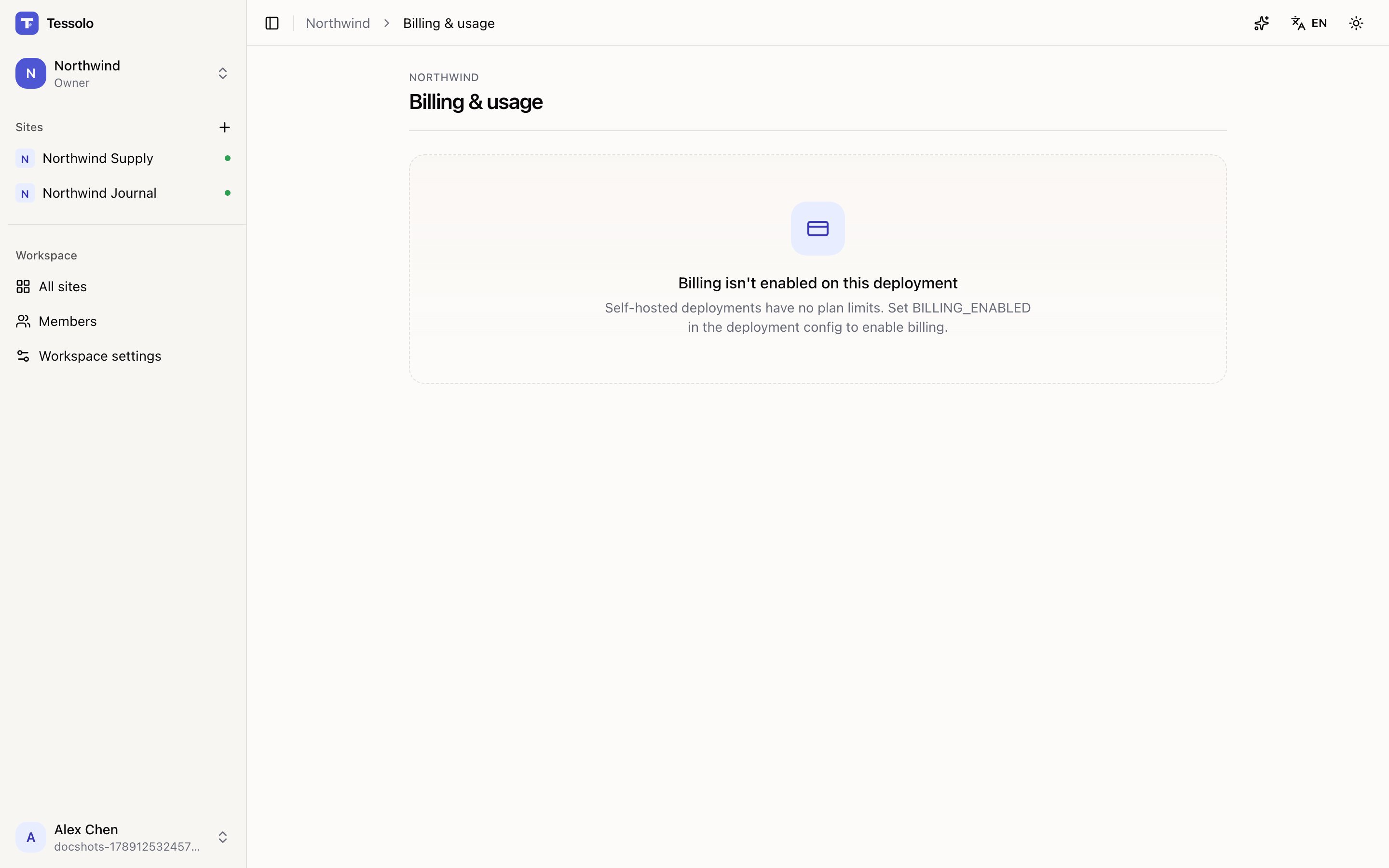This screenshot has height=868, width=1389.
Task: Click the NORTHWIND overline label
Action: (444, 78)
